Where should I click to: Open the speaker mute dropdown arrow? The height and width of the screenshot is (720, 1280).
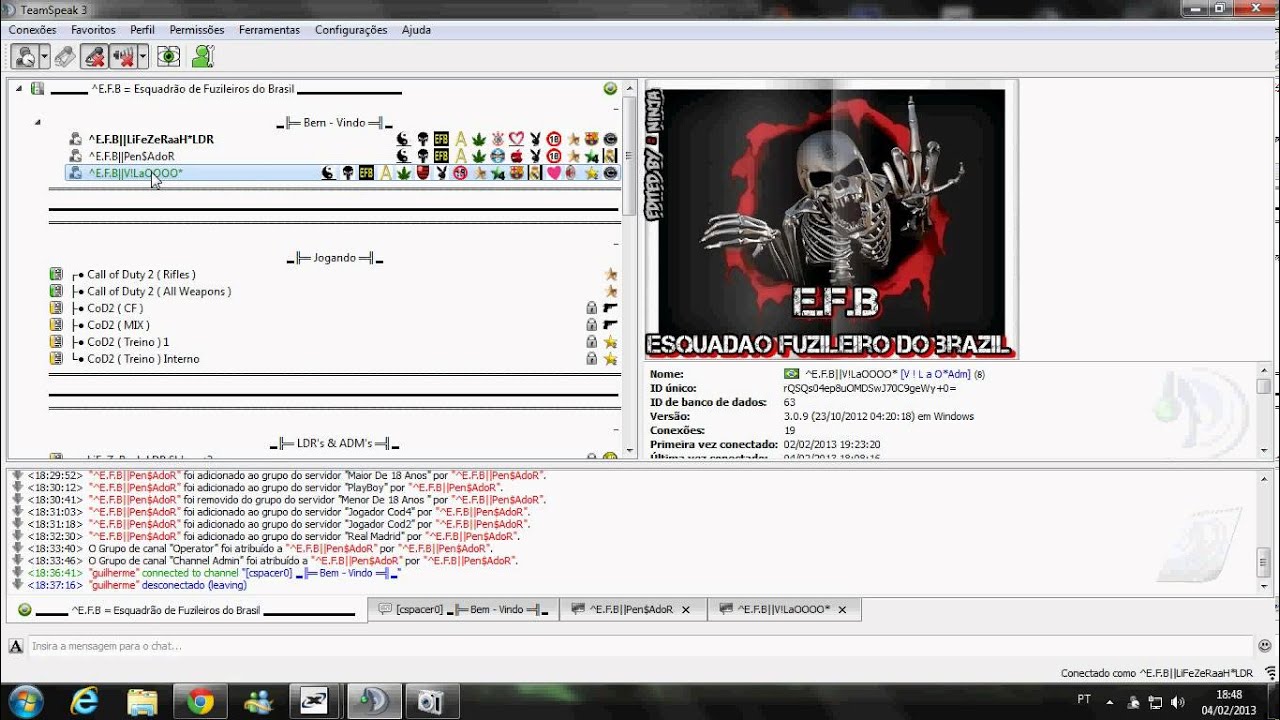143,56
